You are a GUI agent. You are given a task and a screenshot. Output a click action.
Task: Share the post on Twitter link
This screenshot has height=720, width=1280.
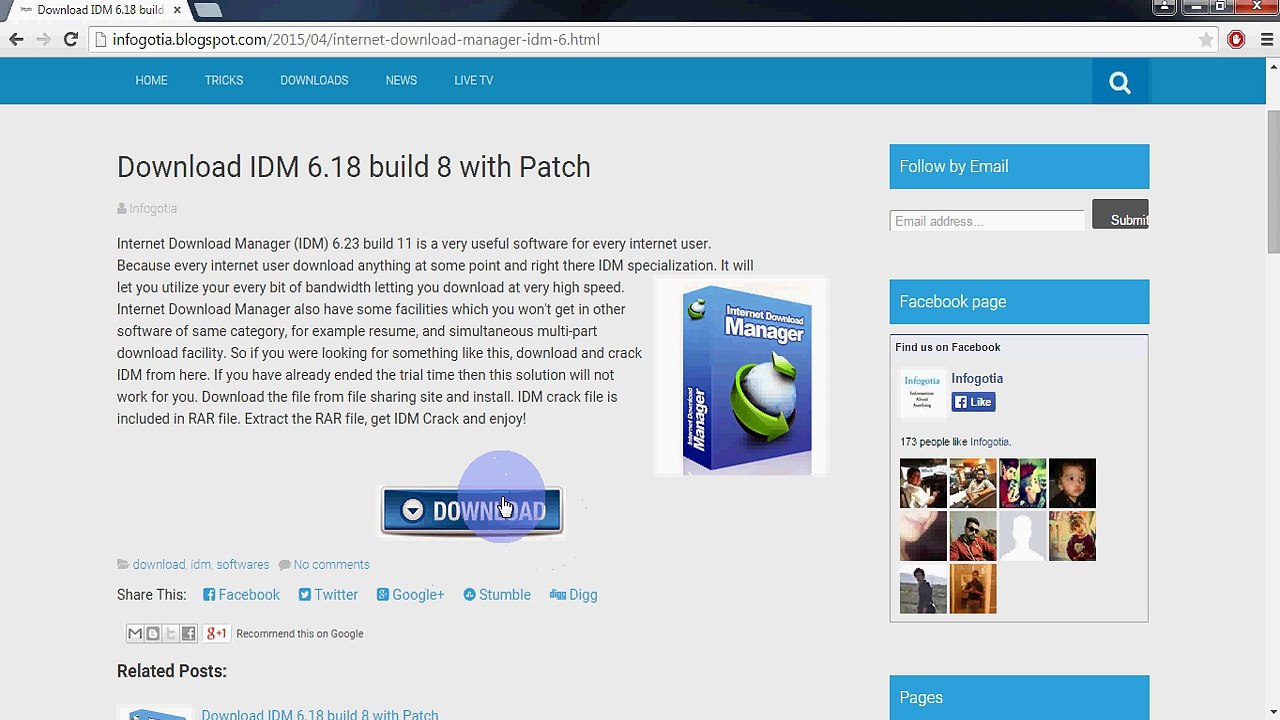328,594
